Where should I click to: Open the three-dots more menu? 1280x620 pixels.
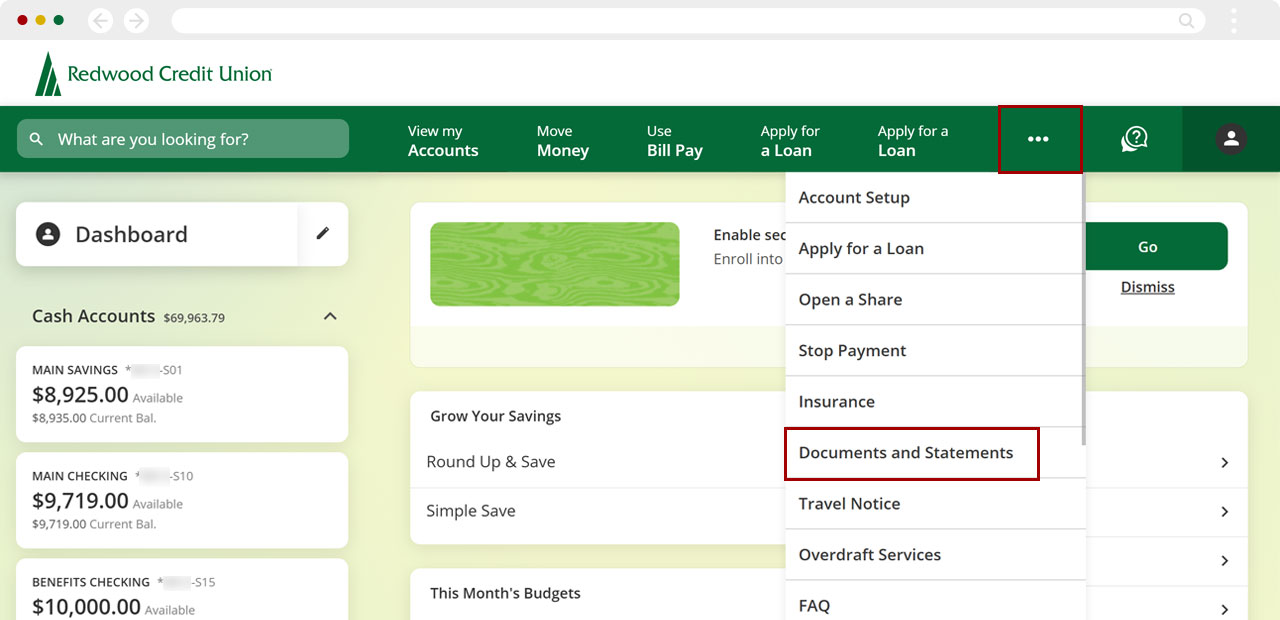coord(1040,139)
